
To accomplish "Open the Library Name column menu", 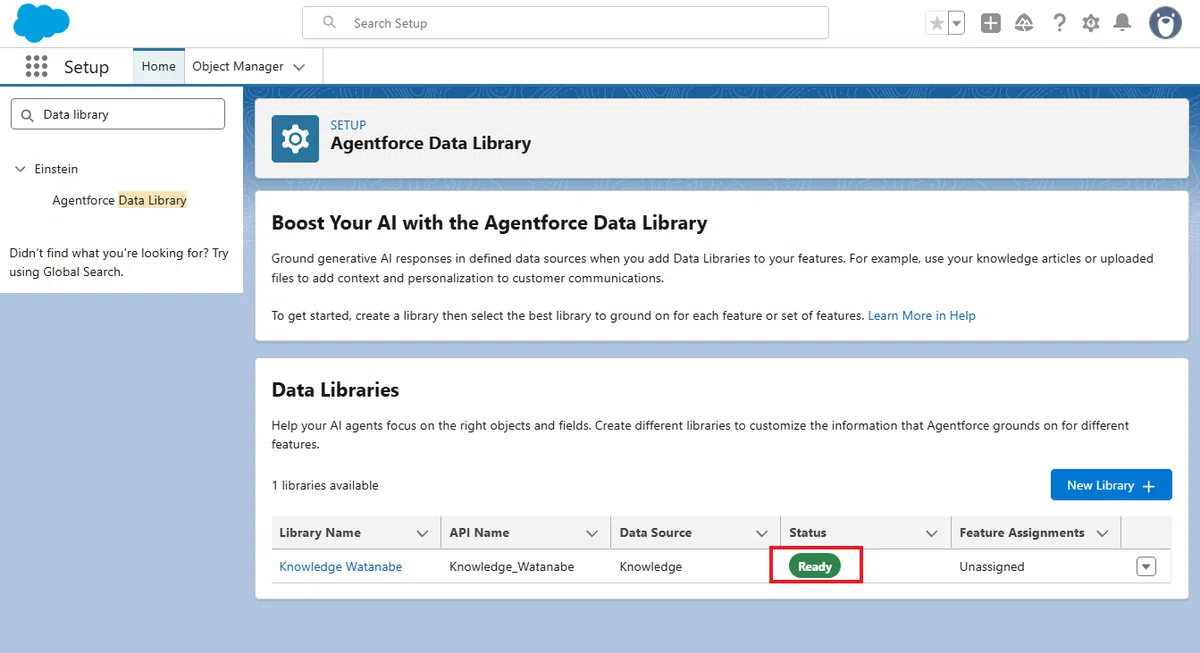I will [422, 533].
